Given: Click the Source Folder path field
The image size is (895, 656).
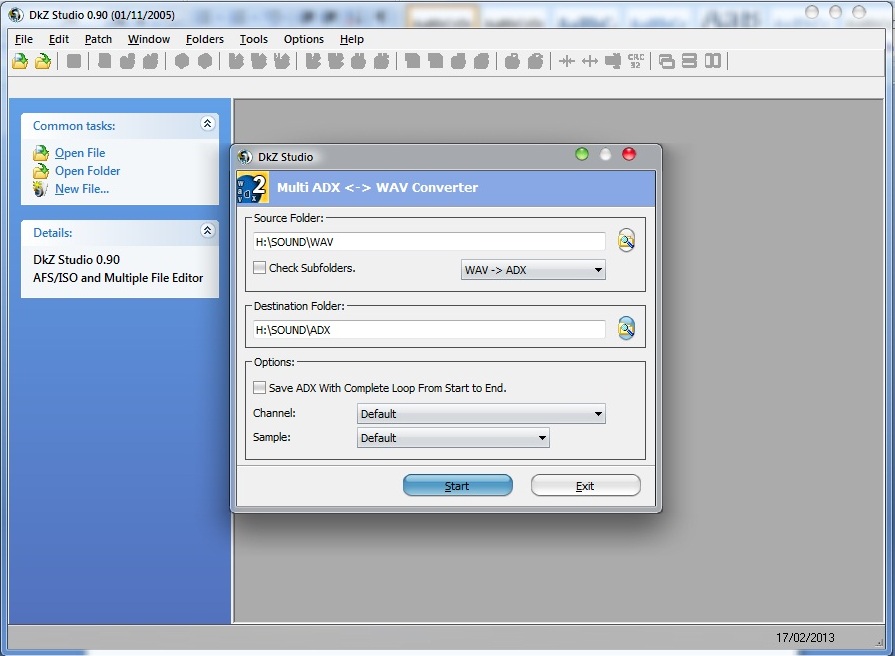Looking at the screenshot, I should [x=429, y=241].
